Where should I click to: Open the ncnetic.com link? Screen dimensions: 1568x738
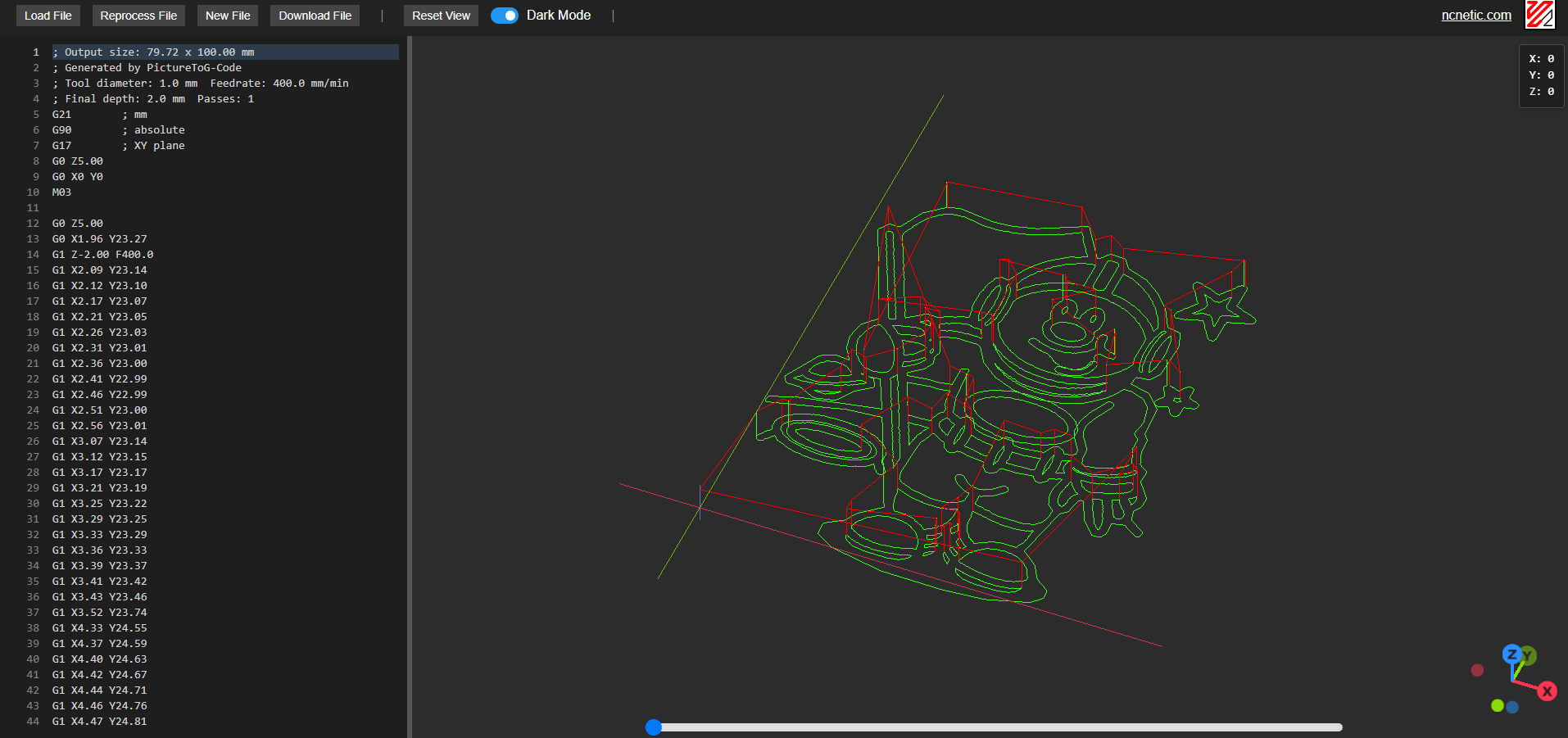1475,15
